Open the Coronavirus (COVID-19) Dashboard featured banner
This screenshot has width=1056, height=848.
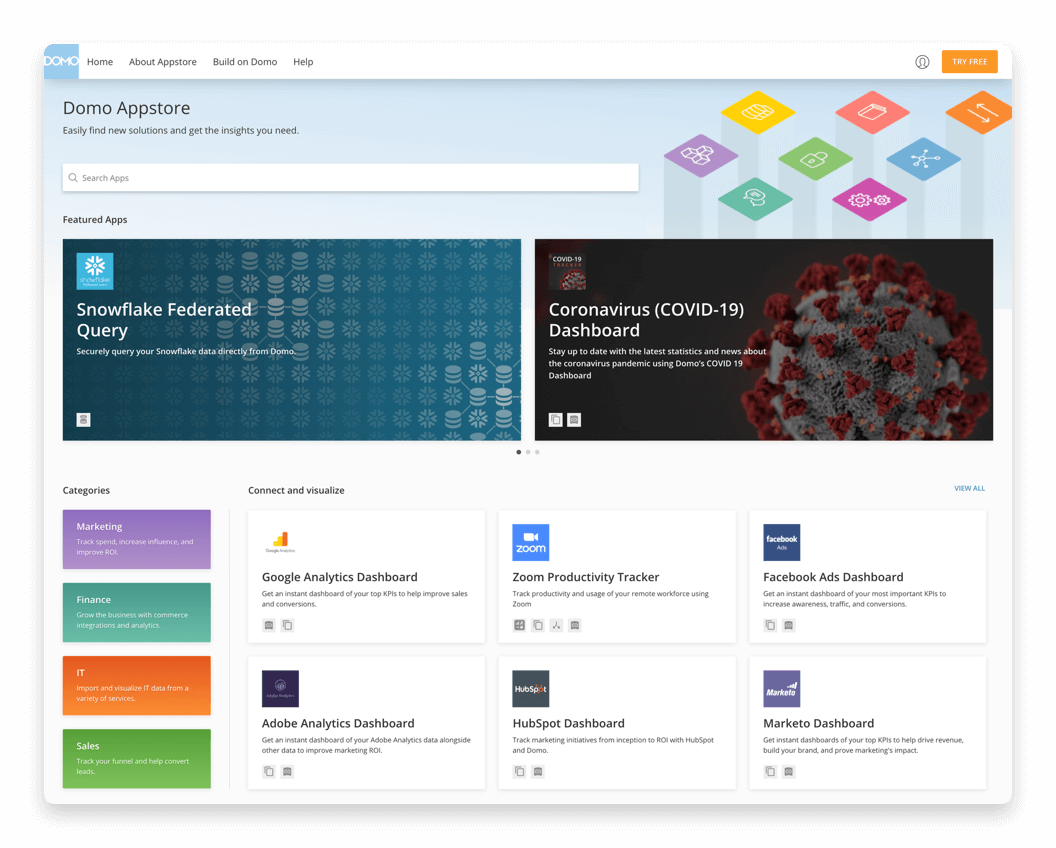click(x=764, y=340)
